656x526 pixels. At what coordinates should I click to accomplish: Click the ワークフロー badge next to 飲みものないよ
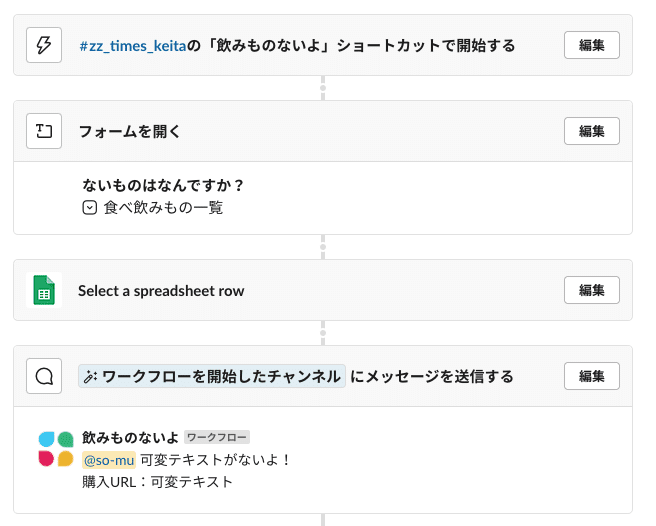tap(217, 437)
